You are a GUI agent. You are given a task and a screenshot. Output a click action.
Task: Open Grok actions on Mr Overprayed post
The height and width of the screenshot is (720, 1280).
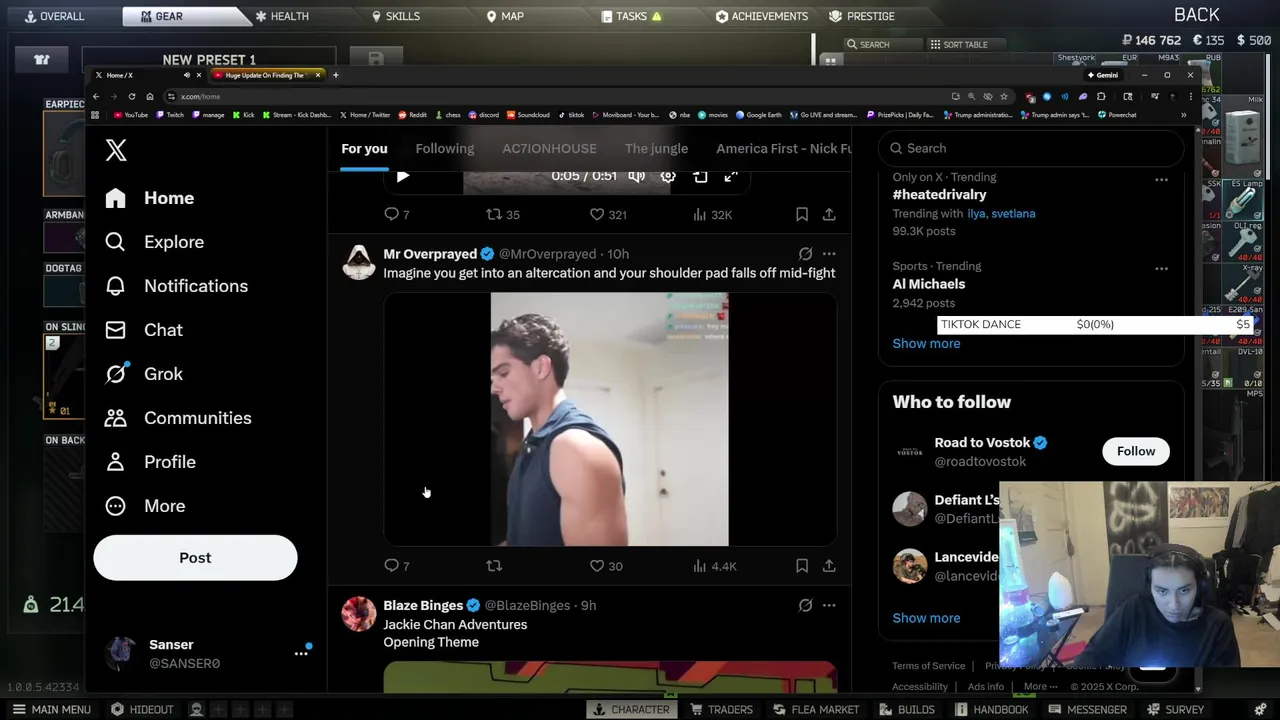click(x=805, y=254)
